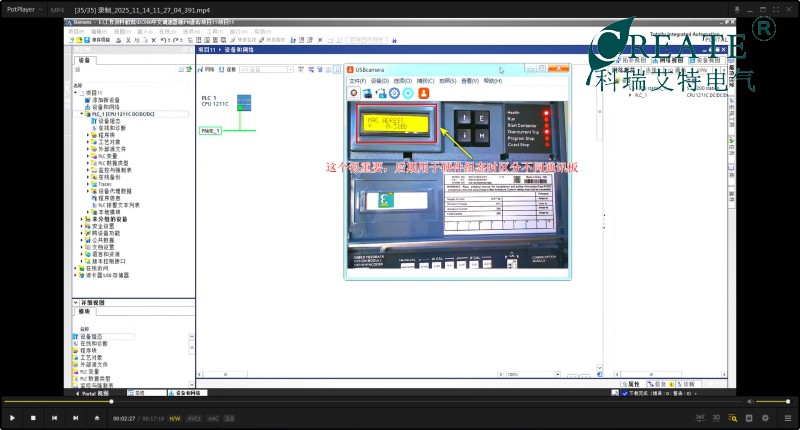Select the PLC CPU 1211C device block
Screen dimensions: 800x430
click(245, 103)
